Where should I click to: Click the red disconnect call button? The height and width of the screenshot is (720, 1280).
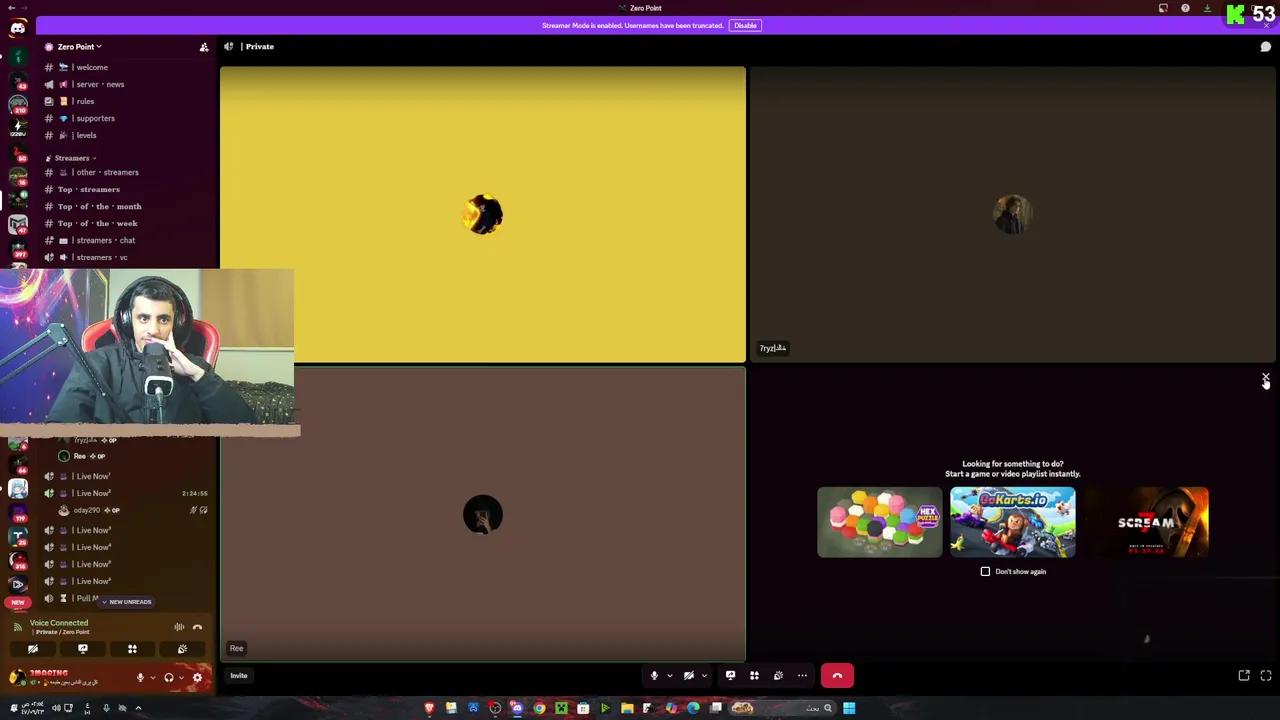pos(837,676)
